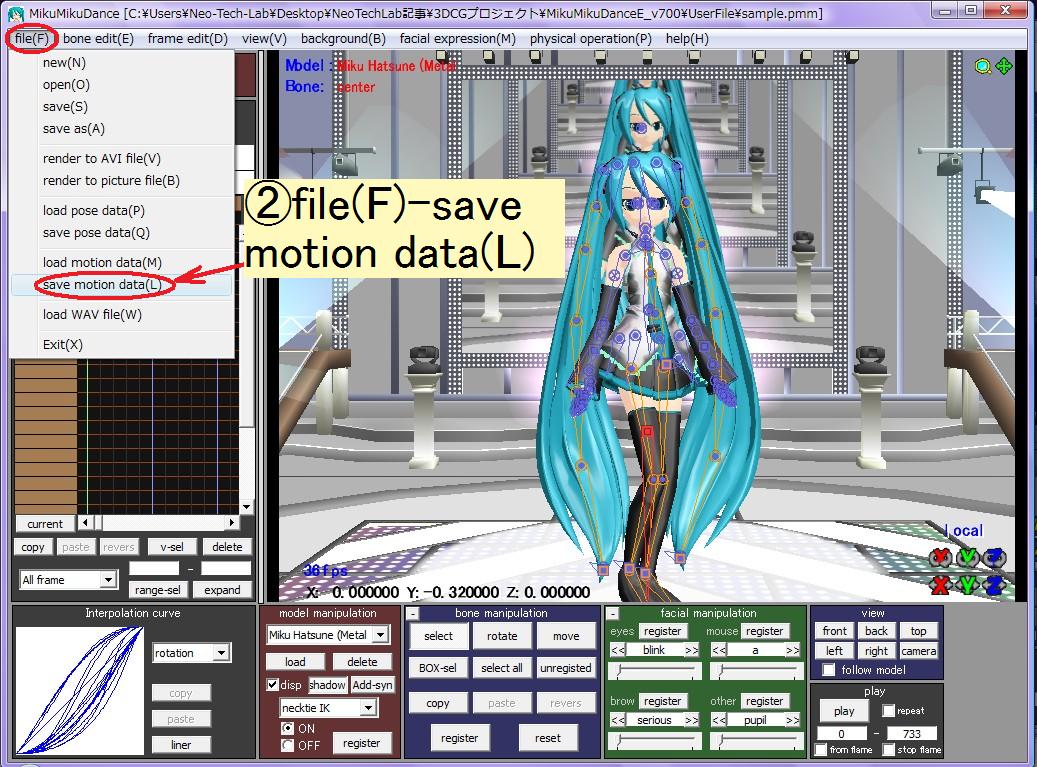The image size is (1037, 767).
Task: Click the interpolation curve graph
Action: coord(79,691)
